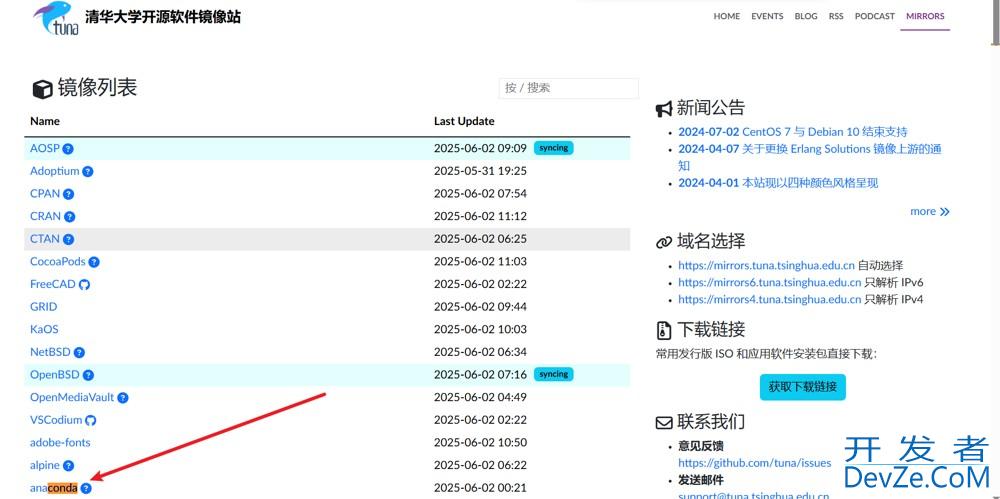Open the alpine mirror link
This screenshot has width=1000, height=499.
(45, 465)
